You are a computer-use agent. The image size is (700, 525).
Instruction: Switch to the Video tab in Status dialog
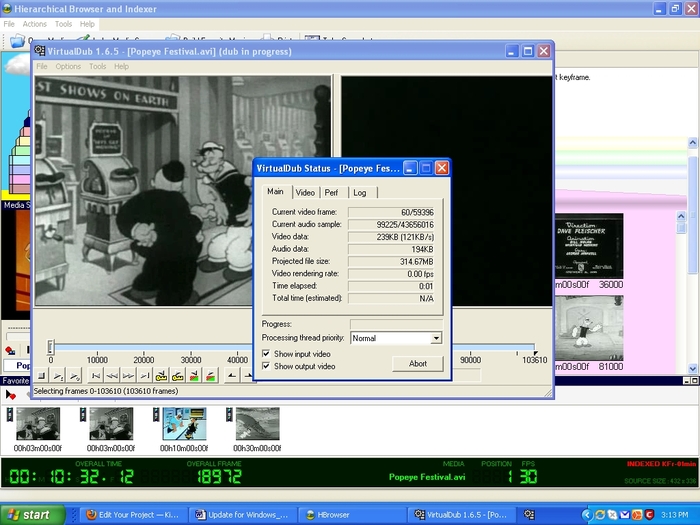305,192
